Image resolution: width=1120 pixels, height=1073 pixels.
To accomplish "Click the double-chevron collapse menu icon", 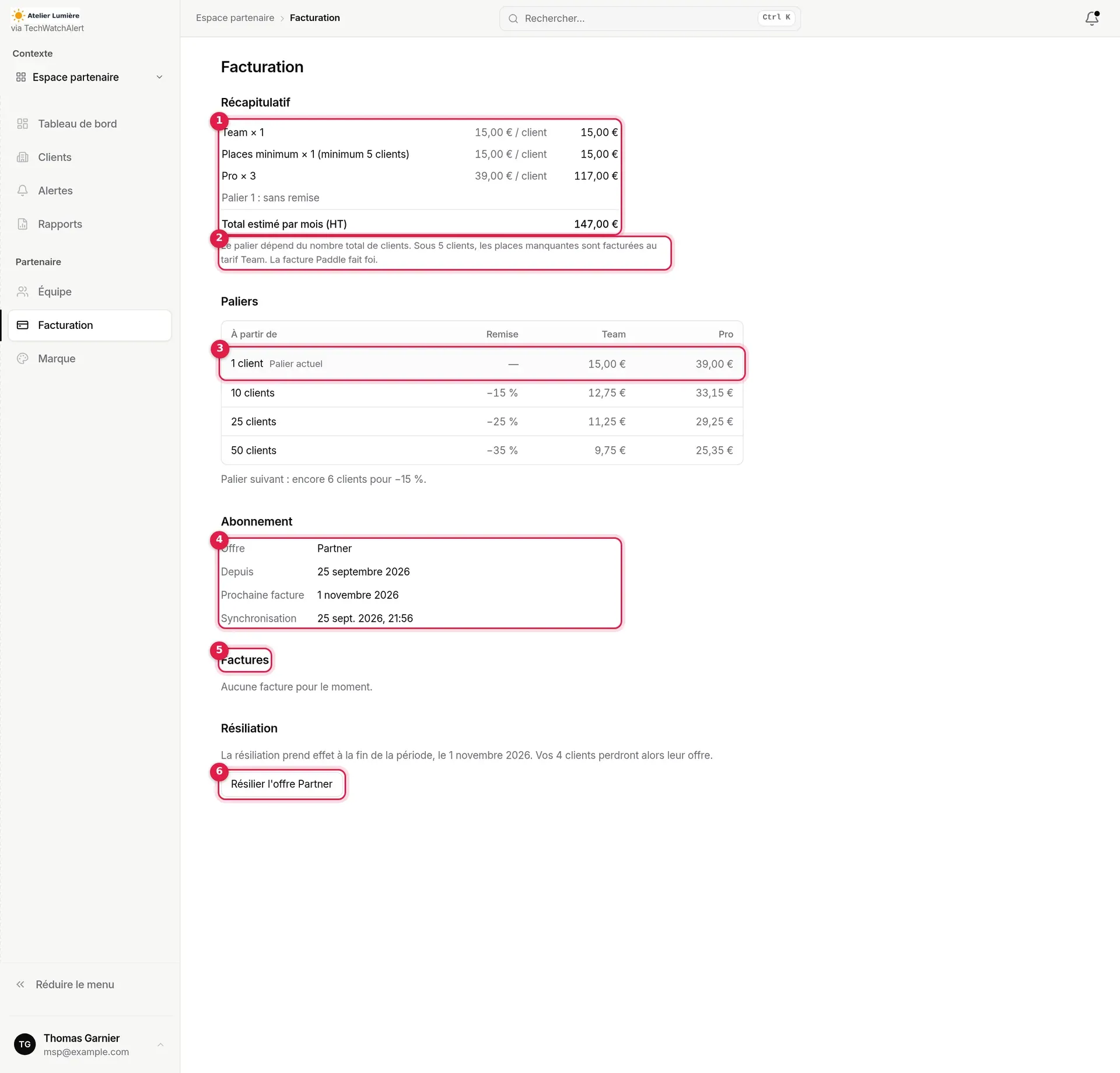I will coord(20,984).
